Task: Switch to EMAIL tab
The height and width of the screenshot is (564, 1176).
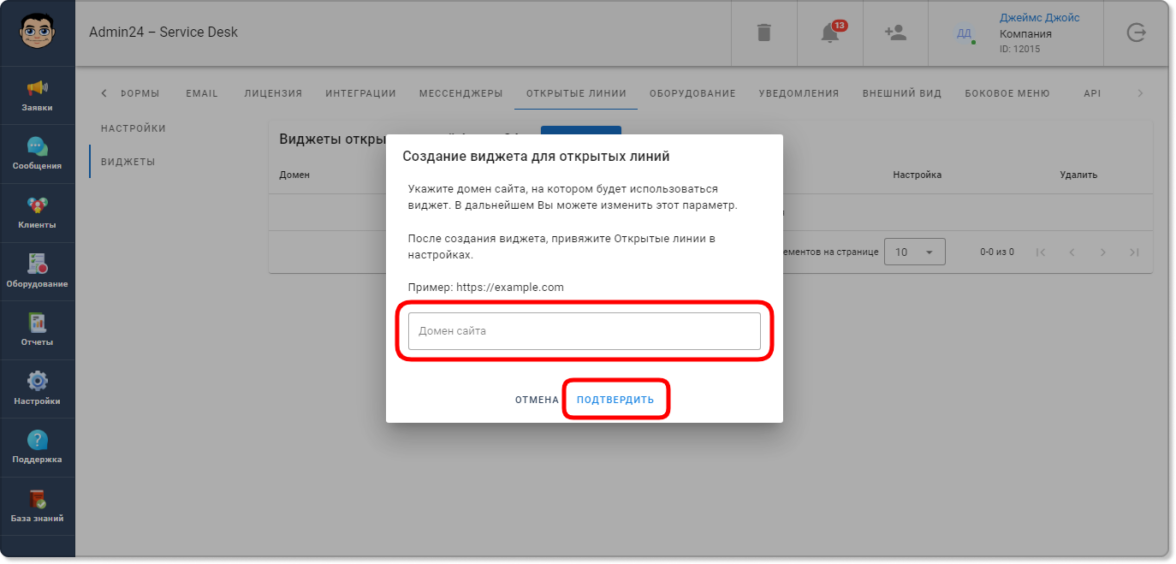Action: coord(202,94)
